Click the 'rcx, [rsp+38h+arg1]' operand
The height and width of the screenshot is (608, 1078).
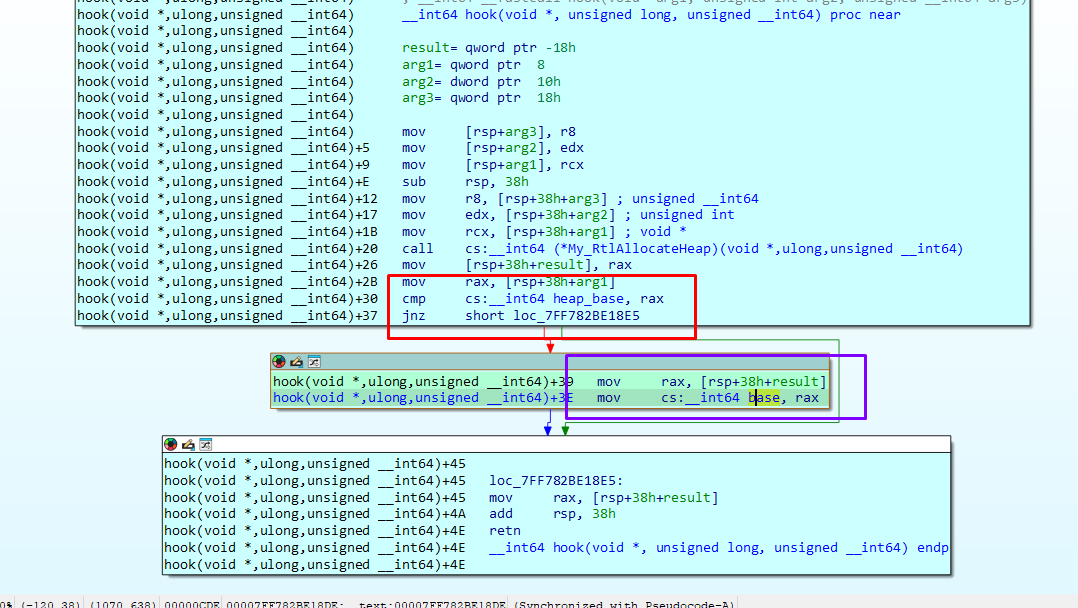pyautogui.click(x=540, y=232)
